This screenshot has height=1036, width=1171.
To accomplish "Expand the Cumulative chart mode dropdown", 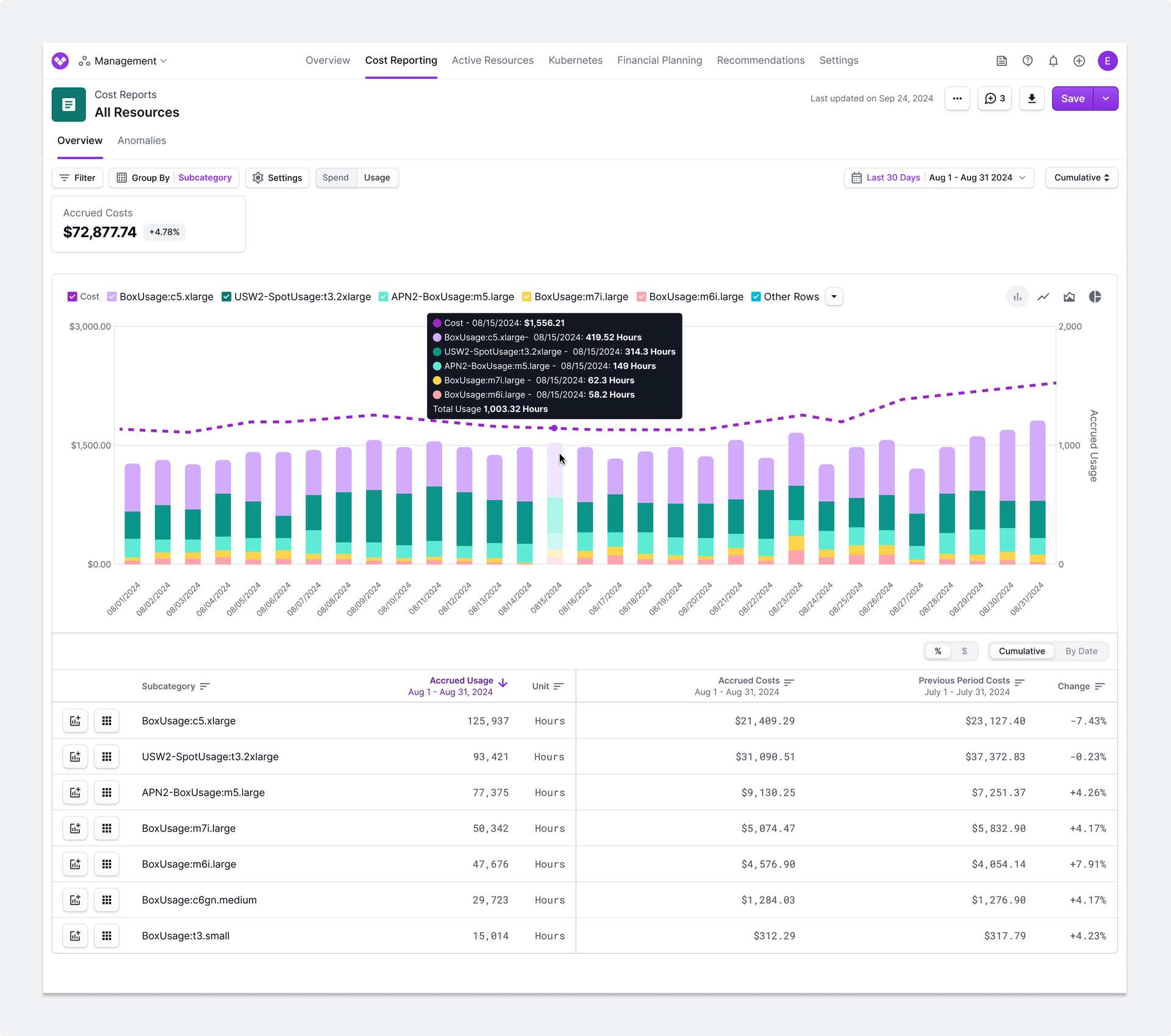I will pyautogui.click(x=1081, y=177).
